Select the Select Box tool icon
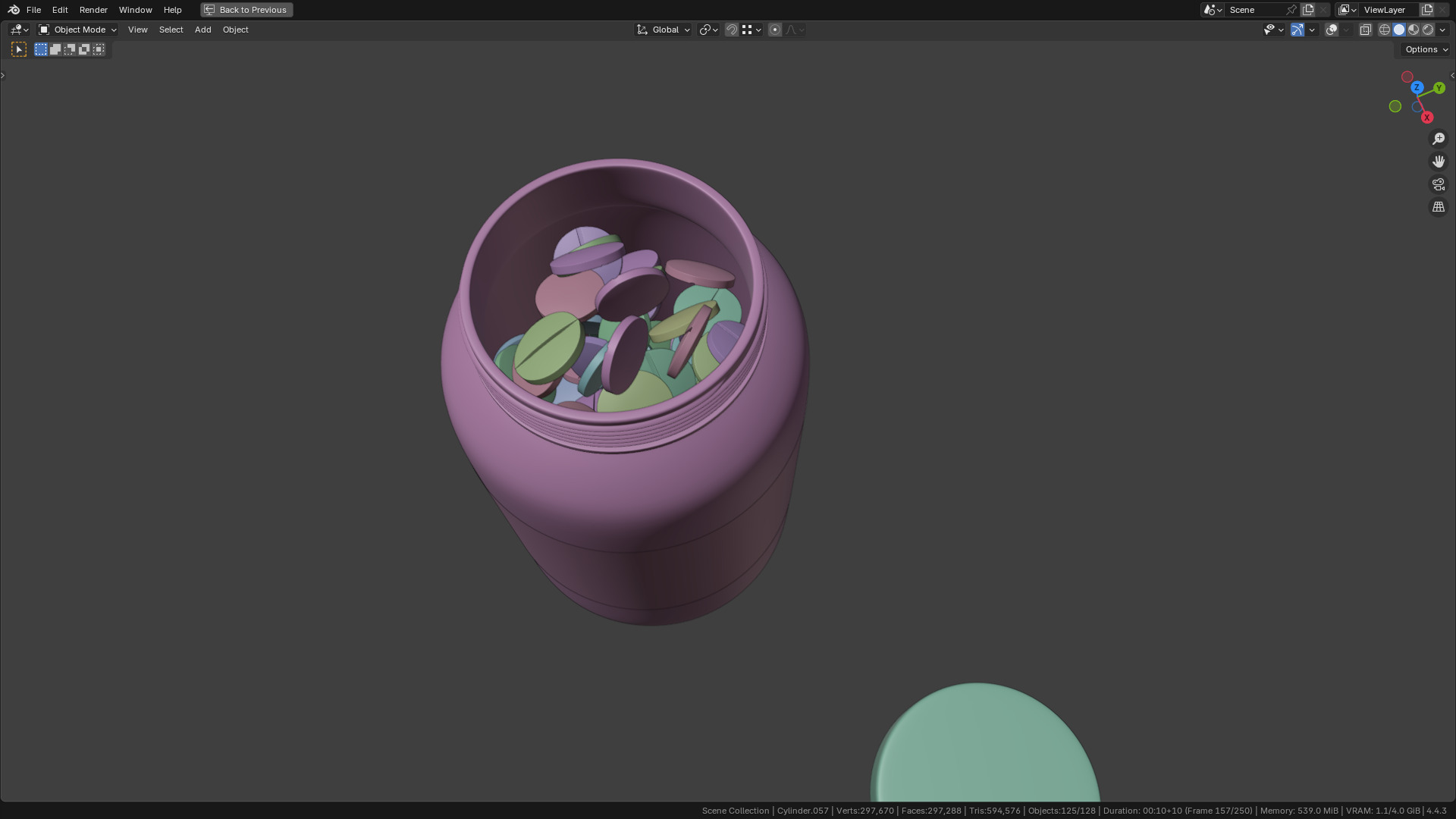 point(19,49)
